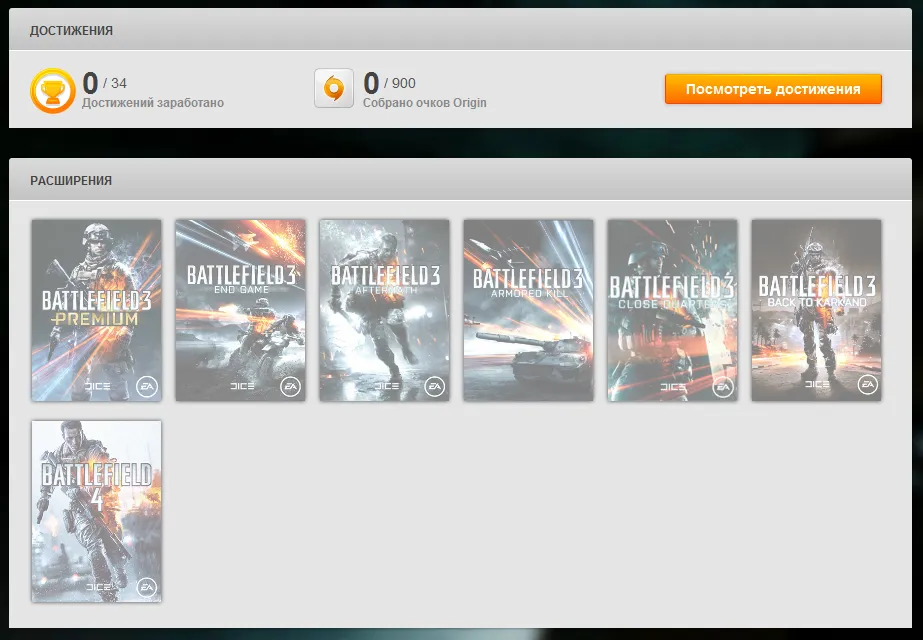The height and width of the screenshot is (640, 923).
Task: Click the DICE logo on Back to Karkand
Action: pos(817,386)
